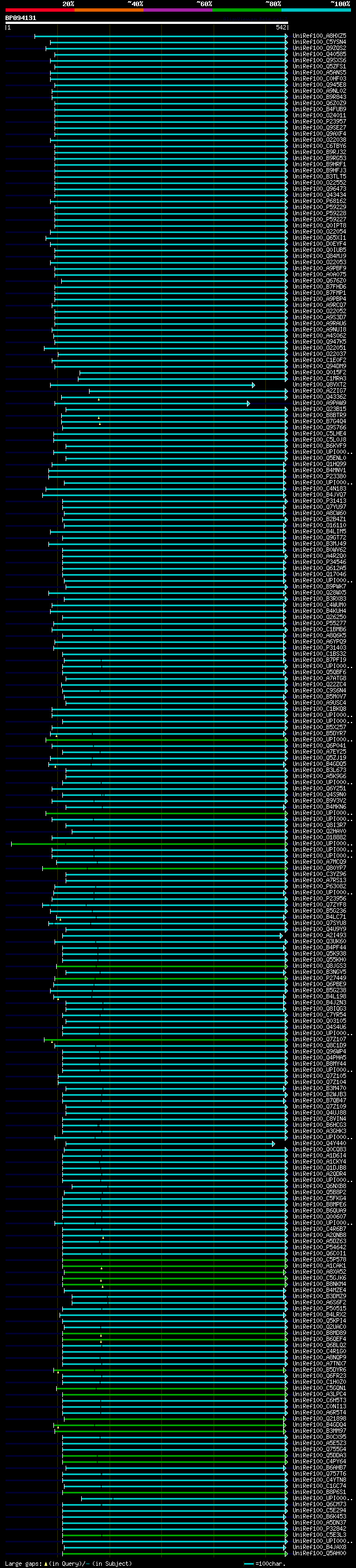Select the query name BP094131

click(21, 18)
